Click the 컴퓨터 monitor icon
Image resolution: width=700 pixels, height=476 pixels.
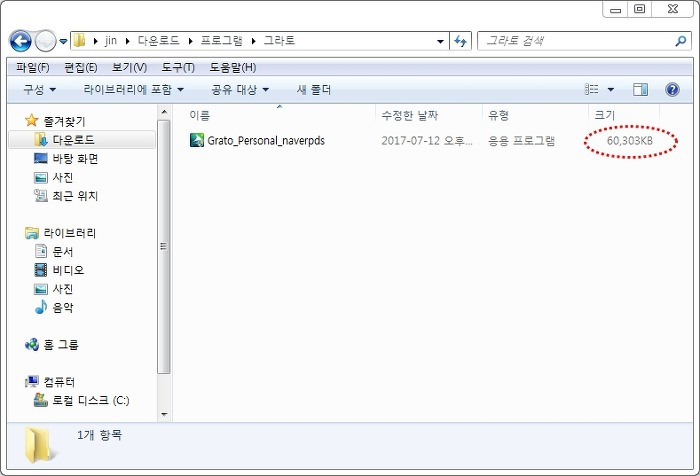tap(32, 381)
